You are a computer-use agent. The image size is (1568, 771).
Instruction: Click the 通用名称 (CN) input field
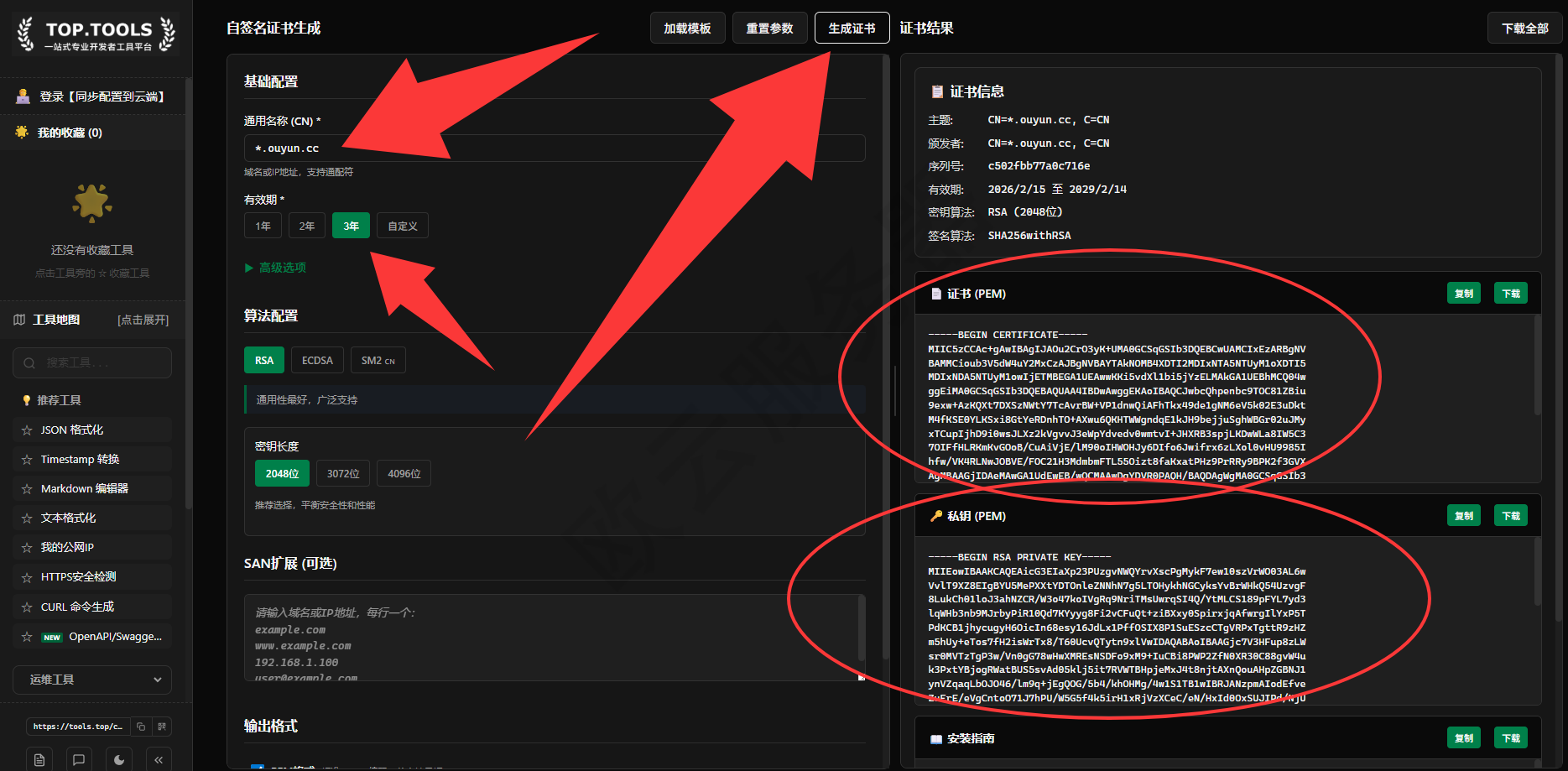click(x=554, y=148)
